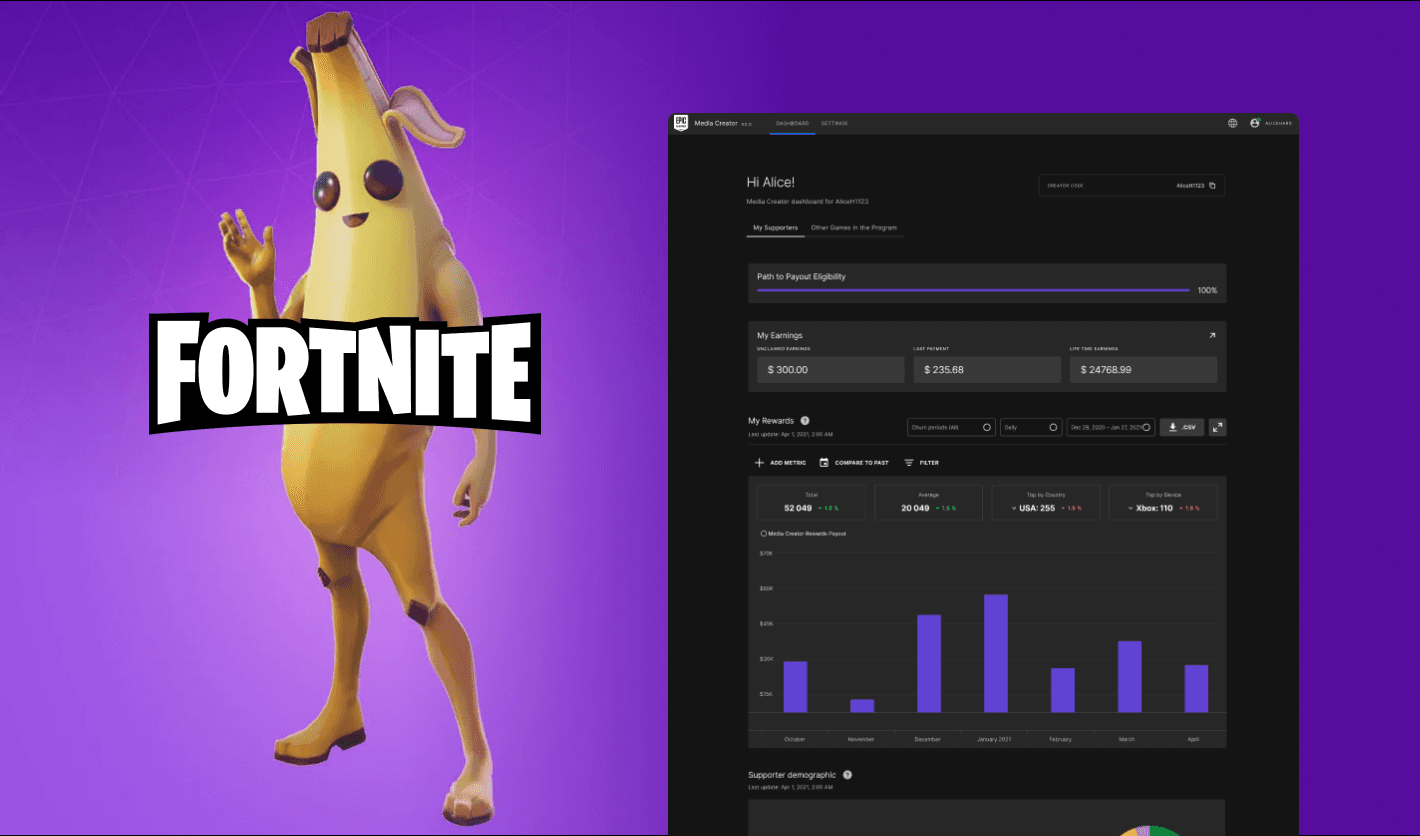Click the Total 52 049 stat card

click(x=811, y=502)
